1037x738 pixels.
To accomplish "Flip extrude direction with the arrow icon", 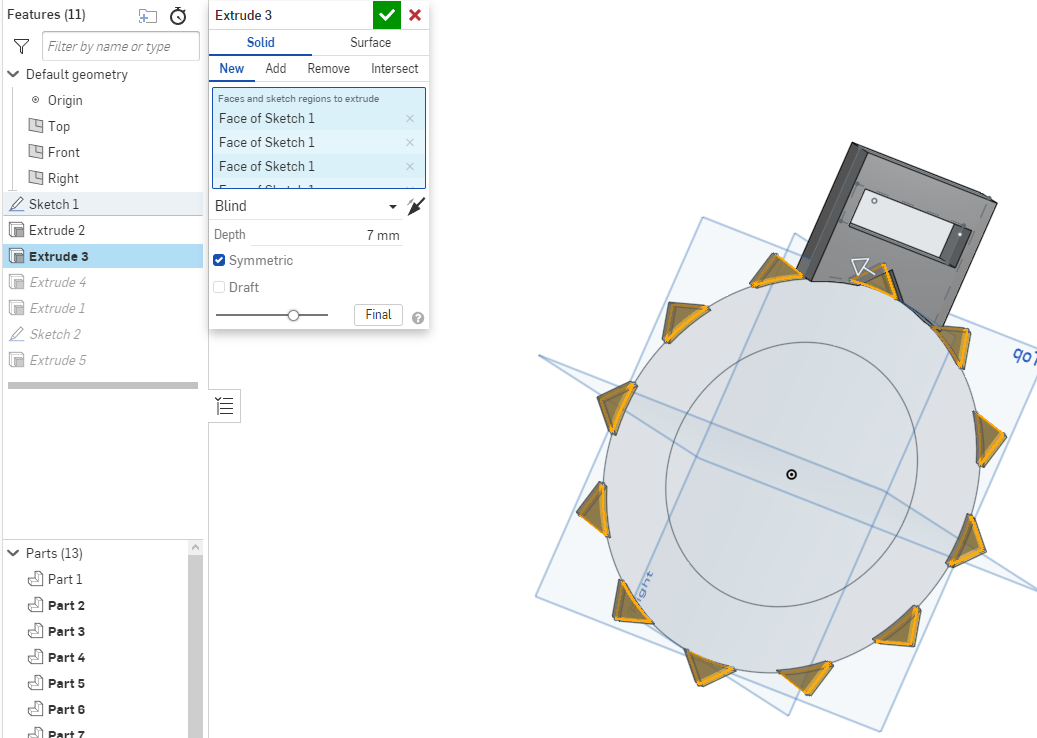I will [x=416, y=206].
